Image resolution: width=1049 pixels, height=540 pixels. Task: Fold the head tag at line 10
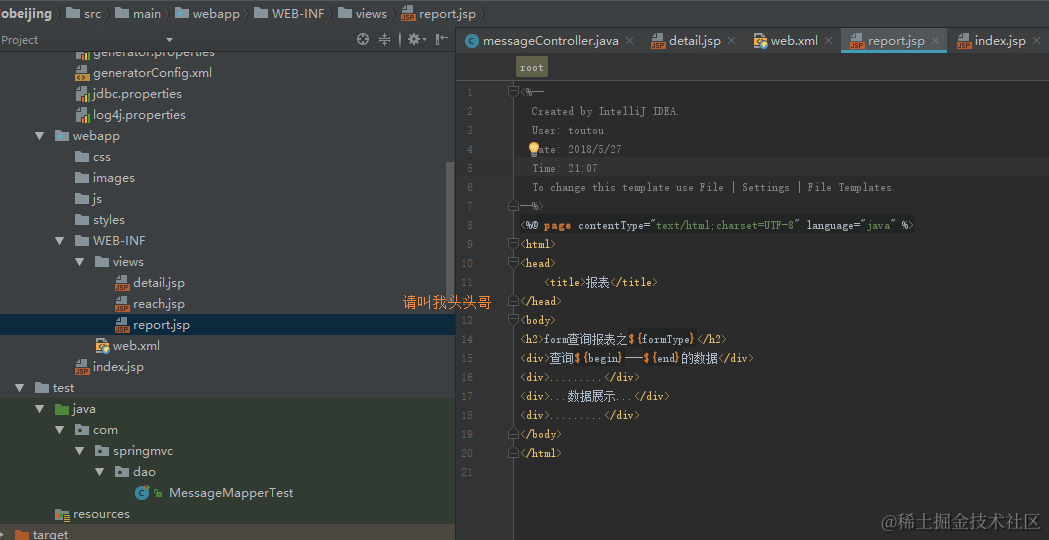[x=513, y=263]
